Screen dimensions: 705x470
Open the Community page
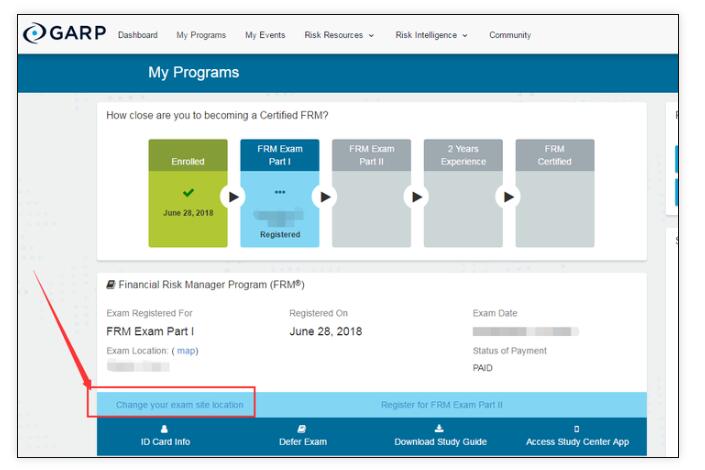click(510, 35)
